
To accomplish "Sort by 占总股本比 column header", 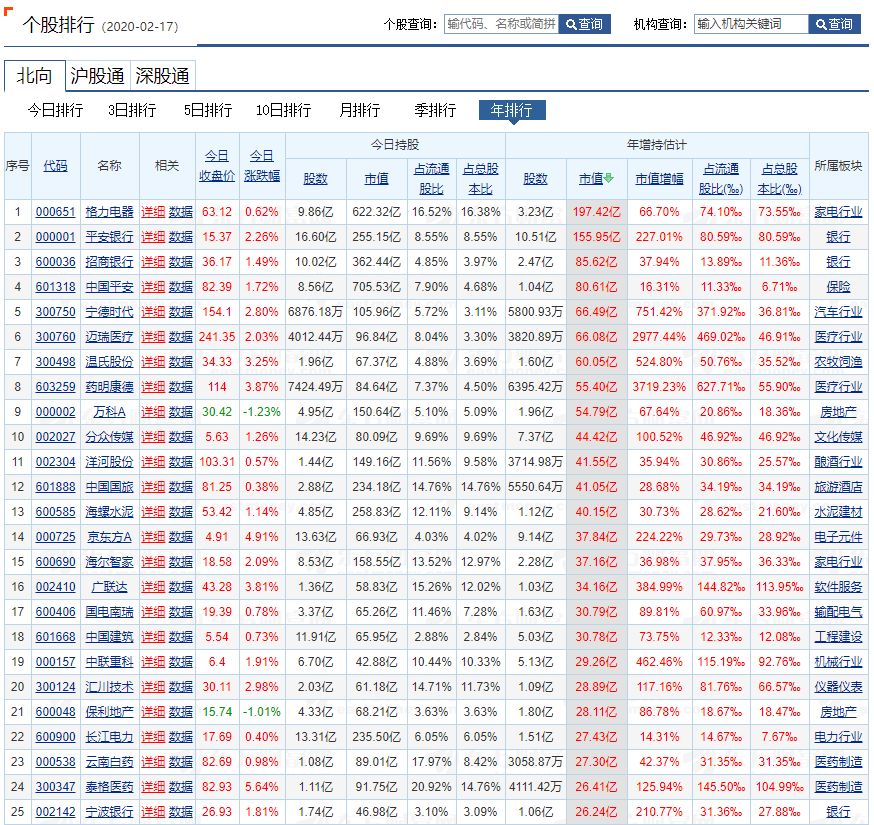I will point(480,178).
